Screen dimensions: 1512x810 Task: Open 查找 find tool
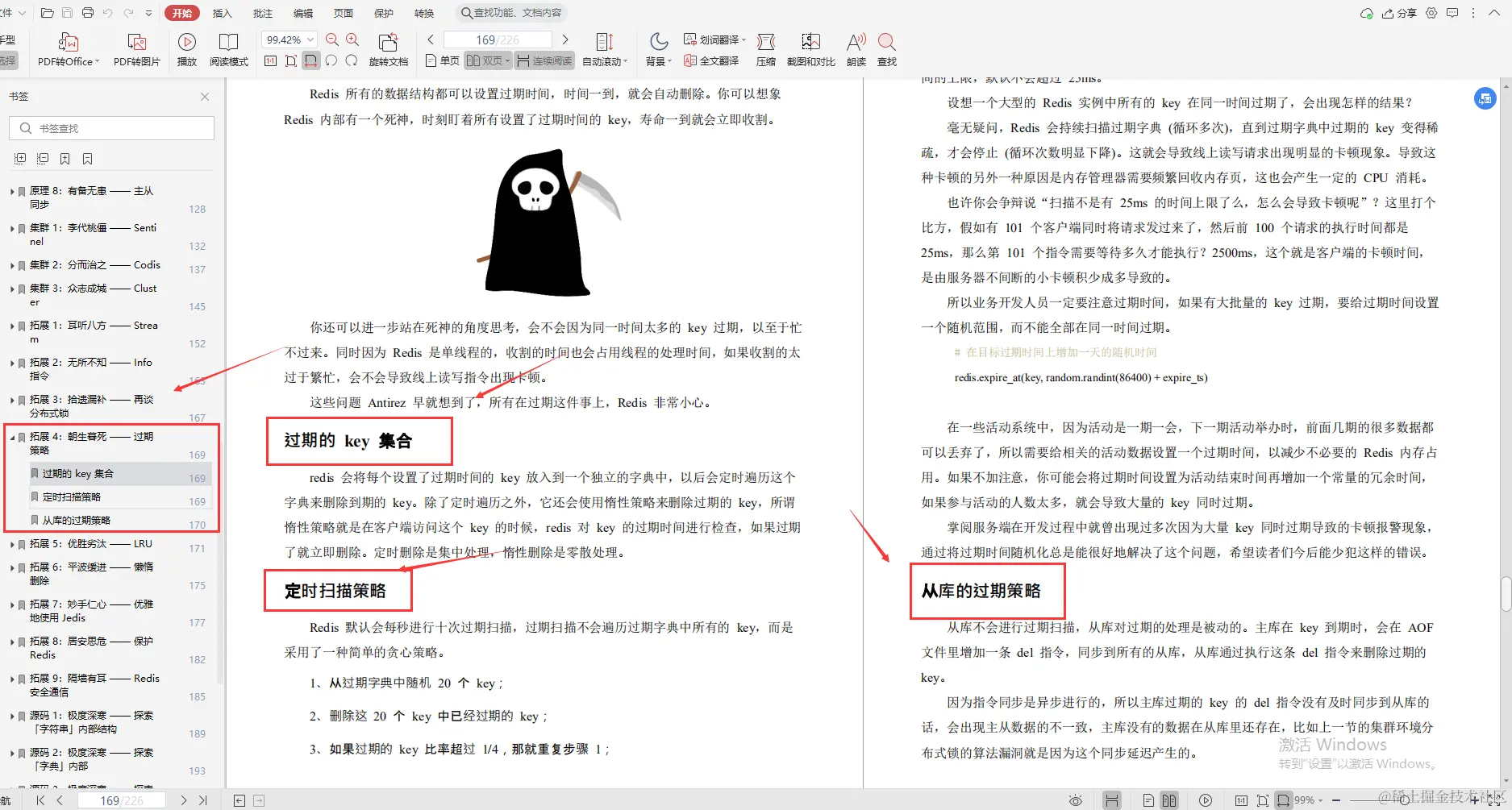coord(886,48)
